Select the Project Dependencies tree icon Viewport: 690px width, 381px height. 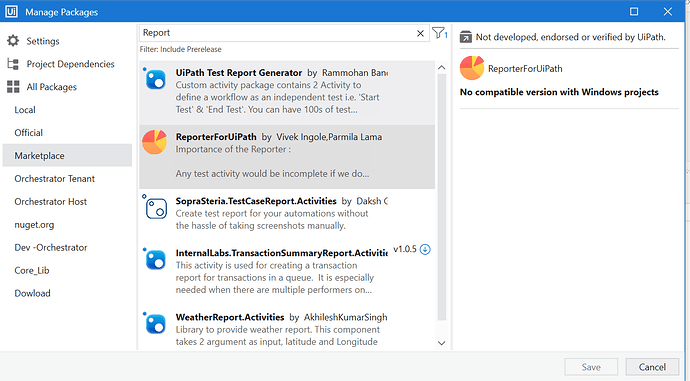pos(13,64)
